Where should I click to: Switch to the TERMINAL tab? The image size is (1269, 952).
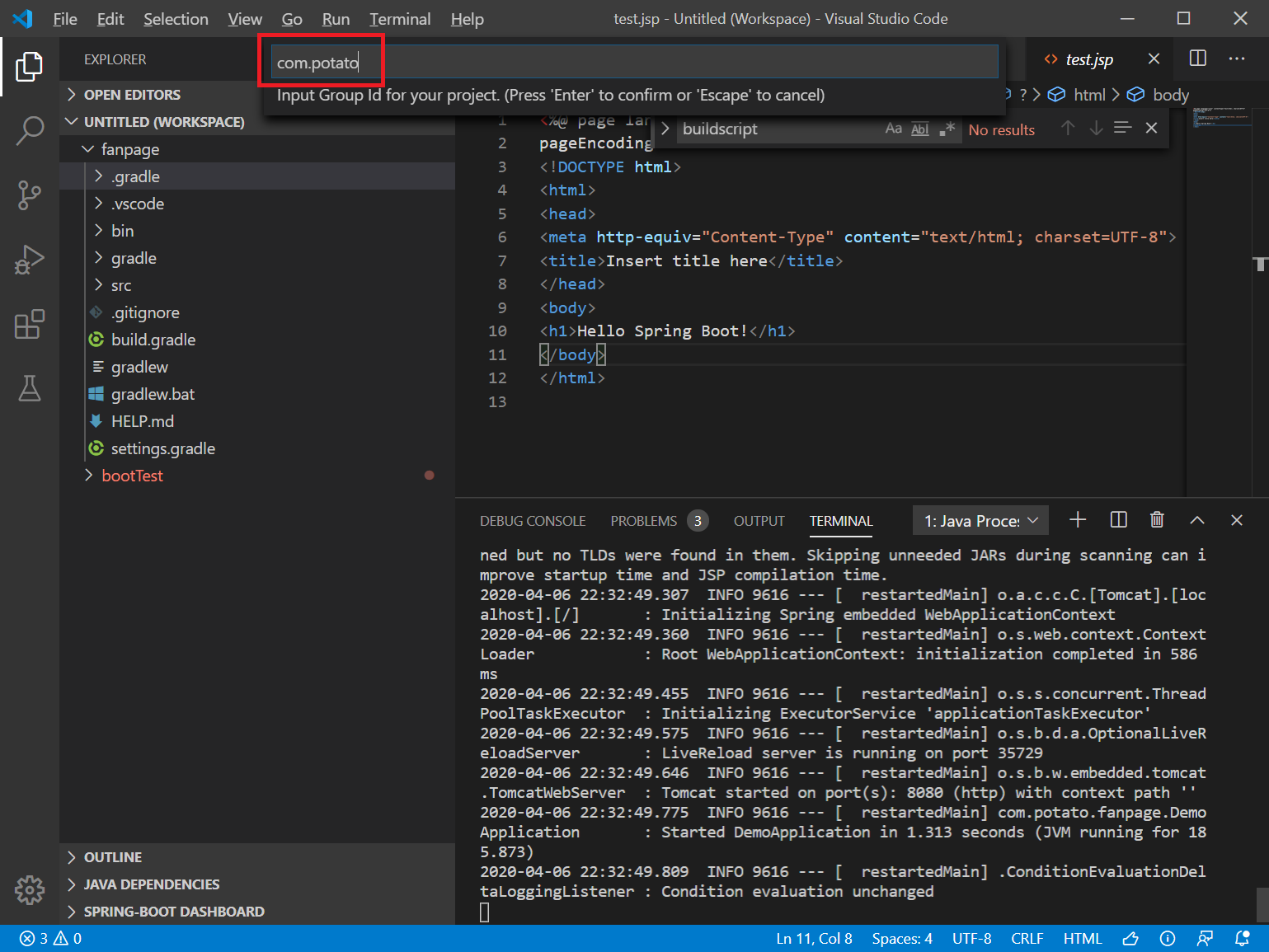tap(841, 521)
